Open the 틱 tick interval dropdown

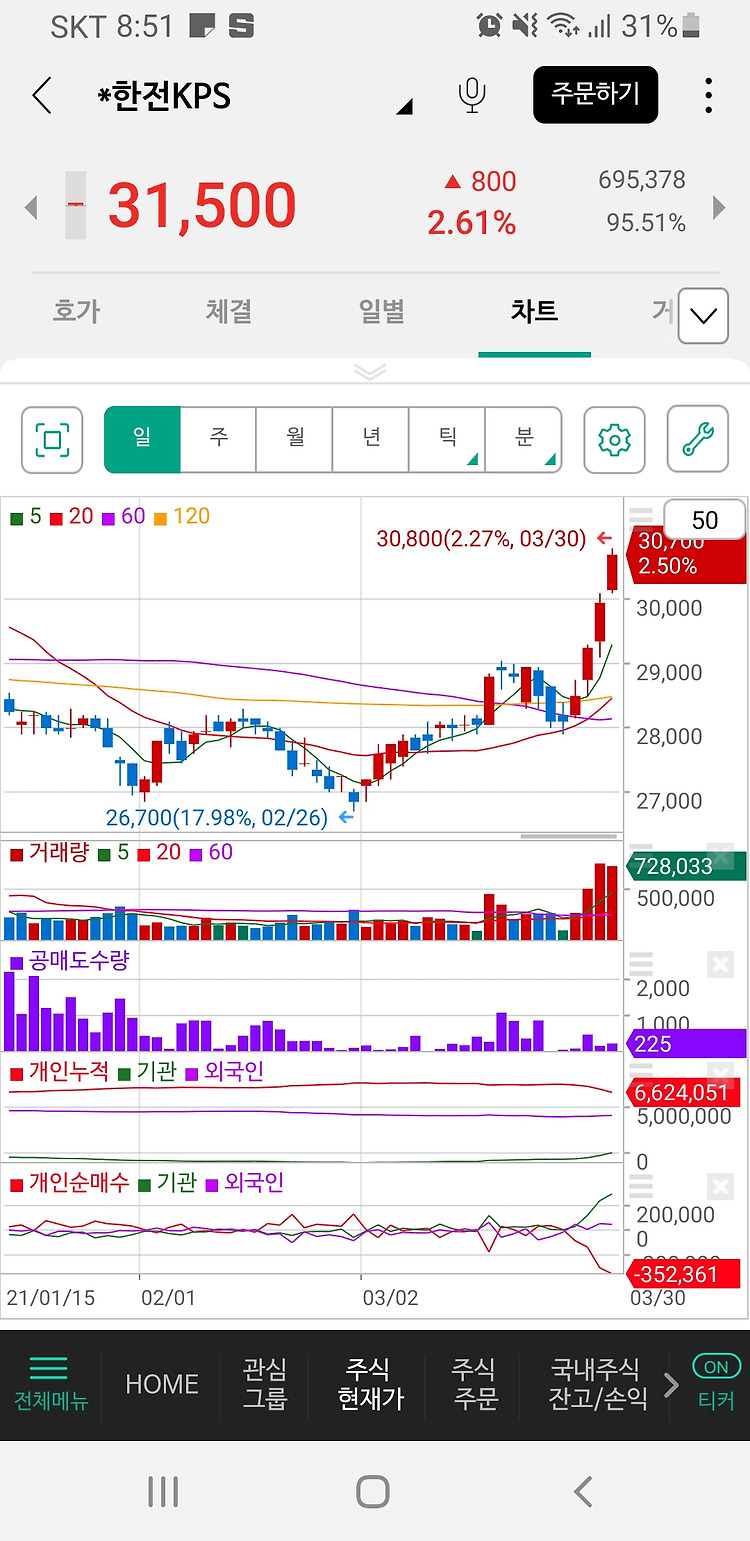[447, 439]
